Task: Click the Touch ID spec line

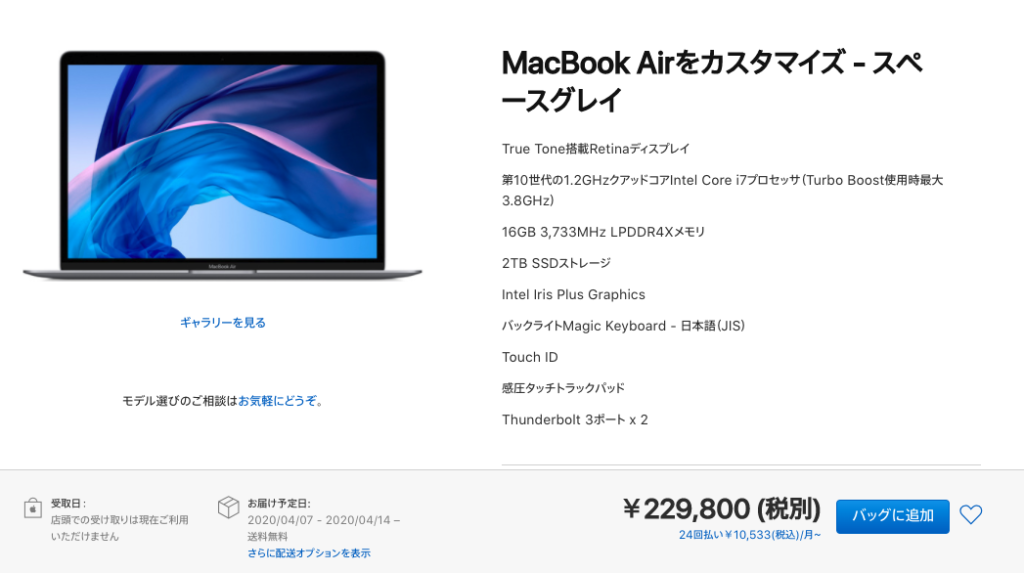Action: tap(530, 357)
